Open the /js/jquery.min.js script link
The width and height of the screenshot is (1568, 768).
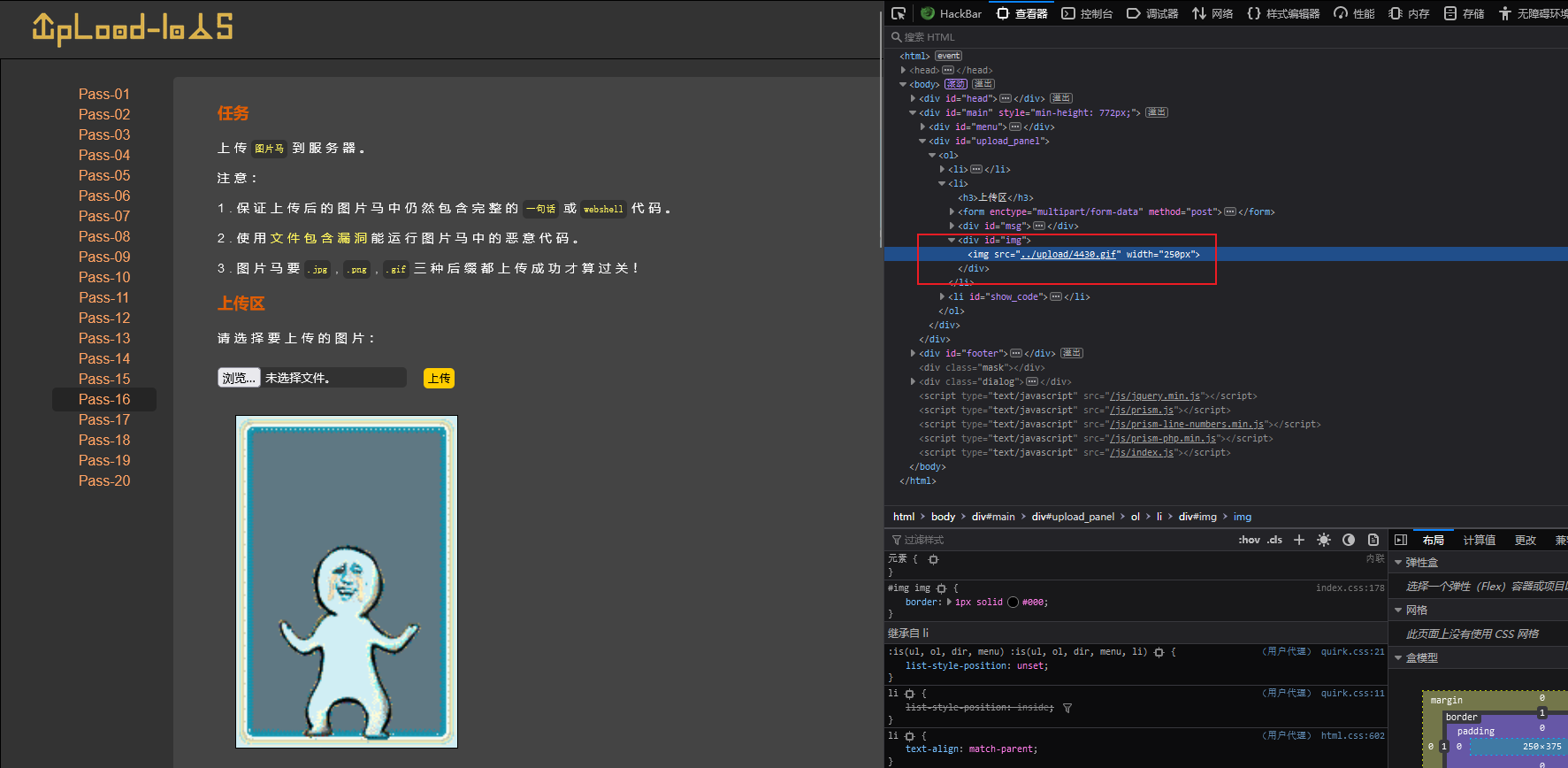pyautogui.click(x=1155, y=396)
